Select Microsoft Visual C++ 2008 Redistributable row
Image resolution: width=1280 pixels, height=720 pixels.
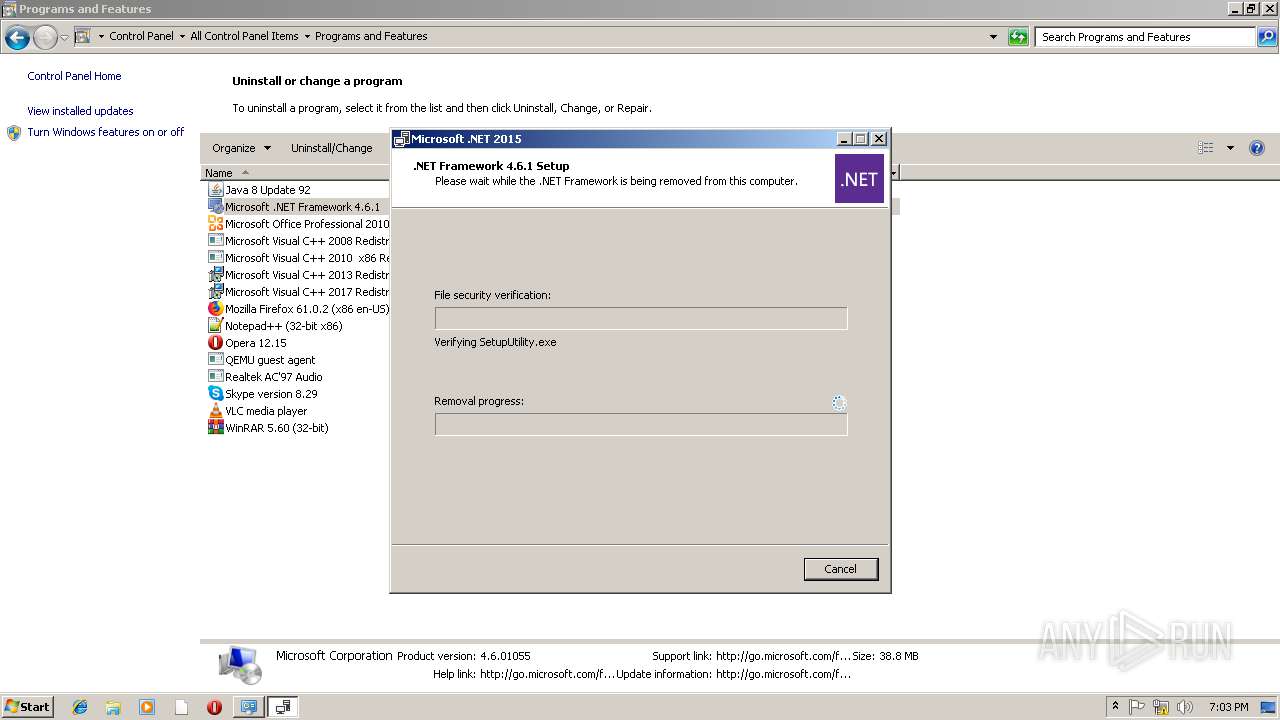298,241
